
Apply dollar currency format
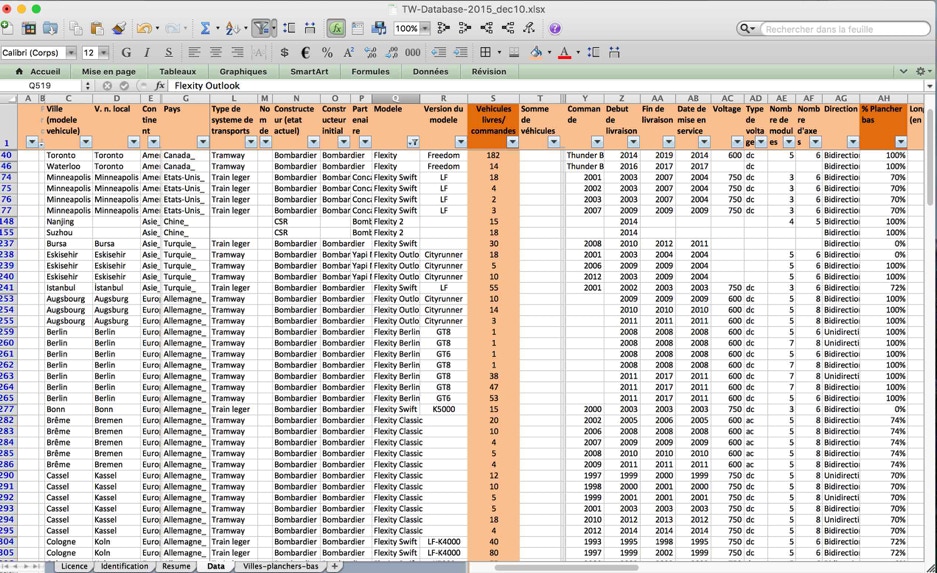284,53
